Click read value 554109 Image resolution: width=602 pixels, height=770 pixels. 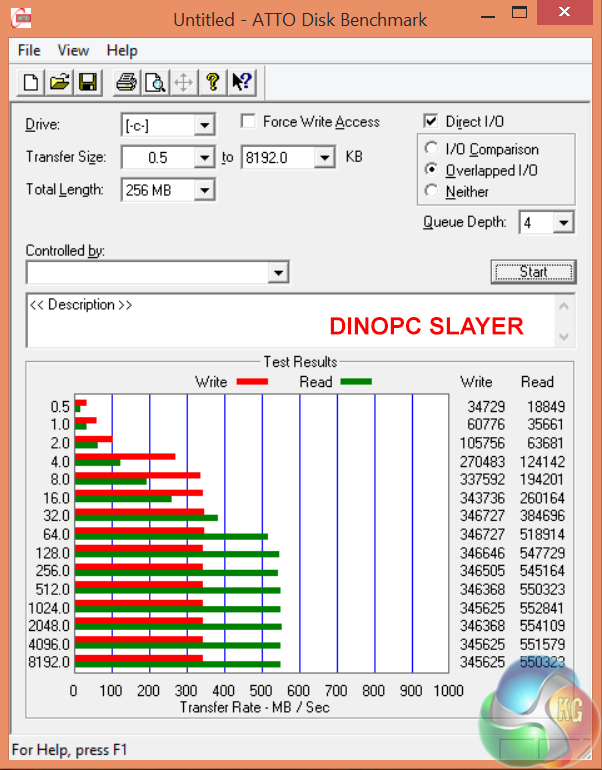[x=542, y=626]
